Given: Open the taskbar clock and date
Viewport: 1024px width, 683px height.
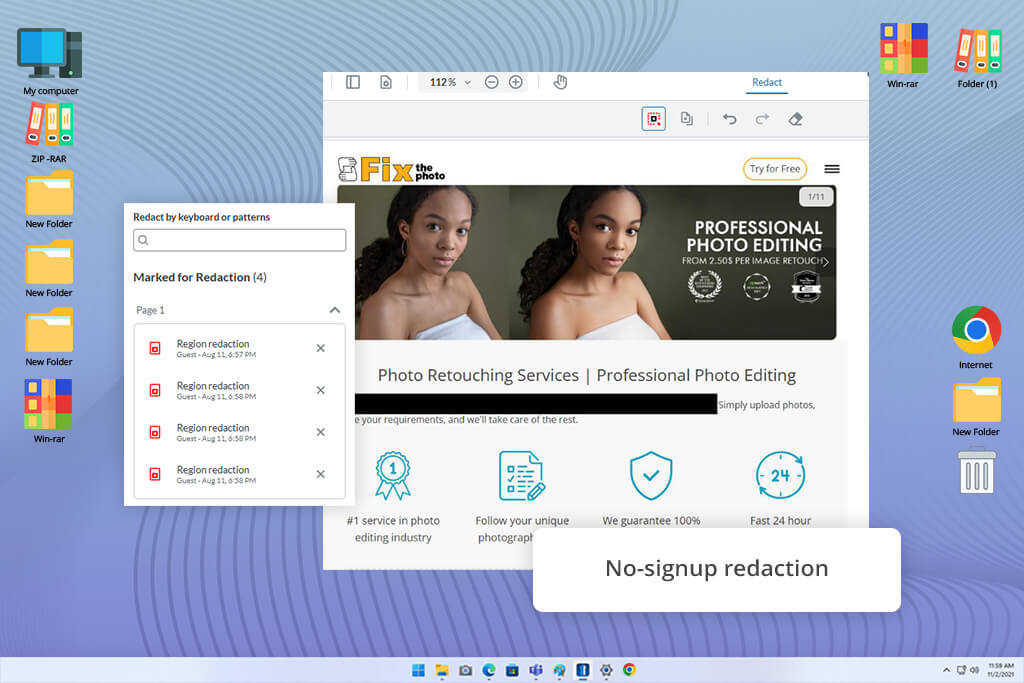Looking at the screenshot, I should [1000, 670].
